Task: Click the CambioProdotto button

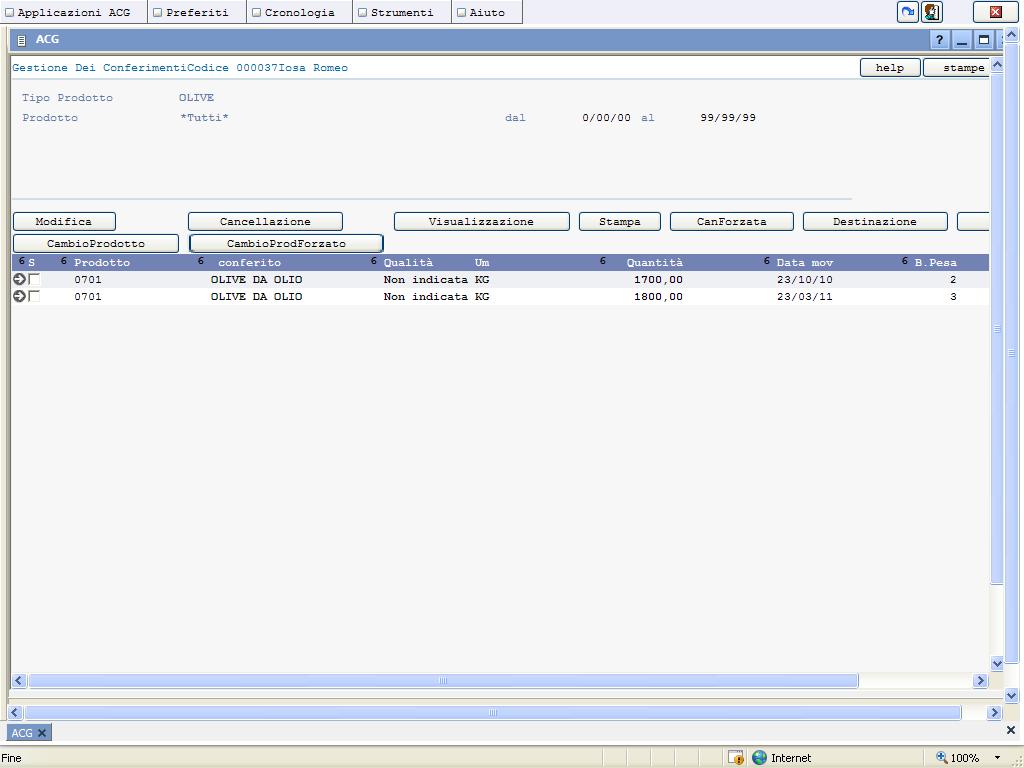Action: pos(96,244)
